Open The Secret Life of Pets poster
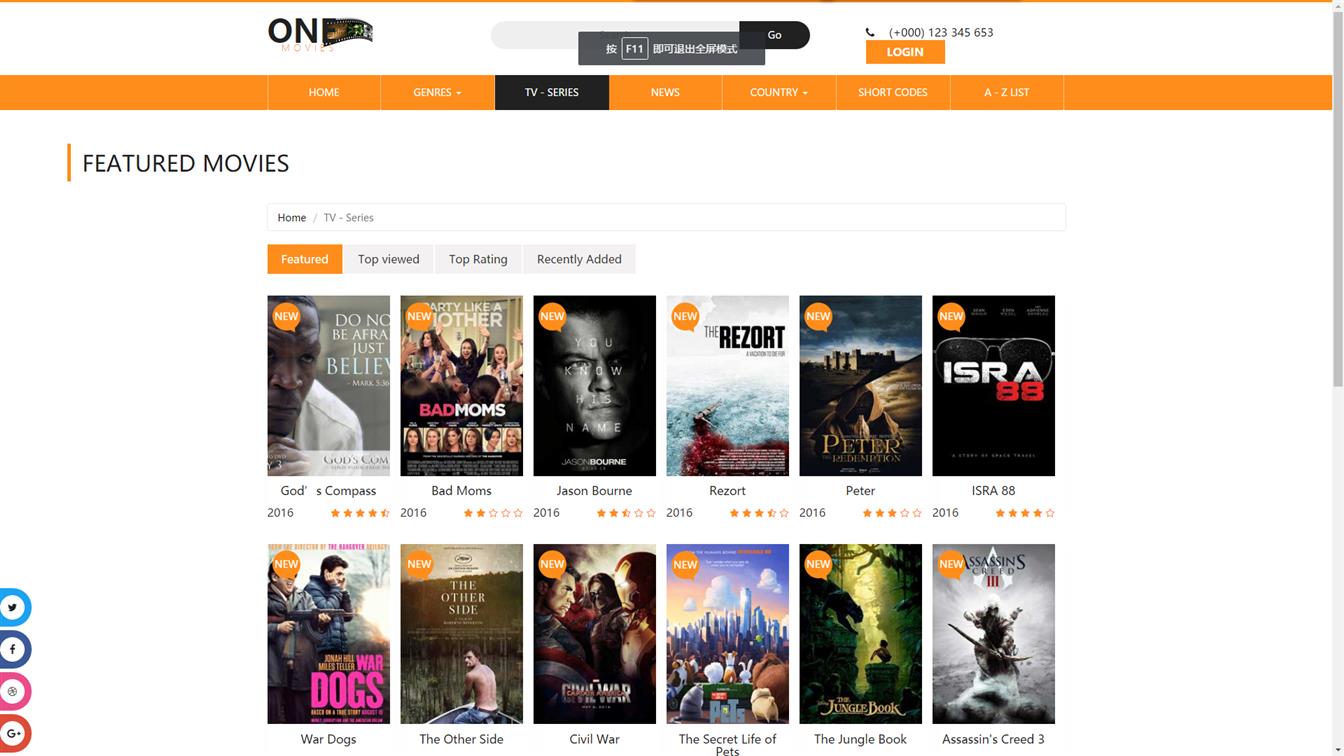 point(727,634)
